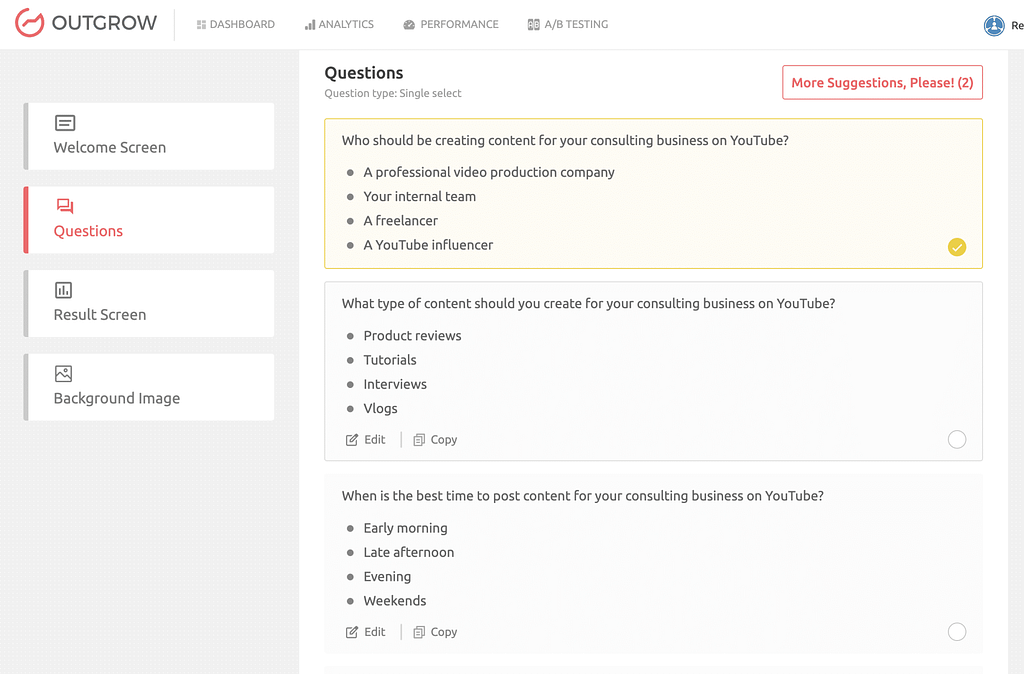Edit the content type question
The width and height of the screenshot is (1024, 674).
point(366,439)
